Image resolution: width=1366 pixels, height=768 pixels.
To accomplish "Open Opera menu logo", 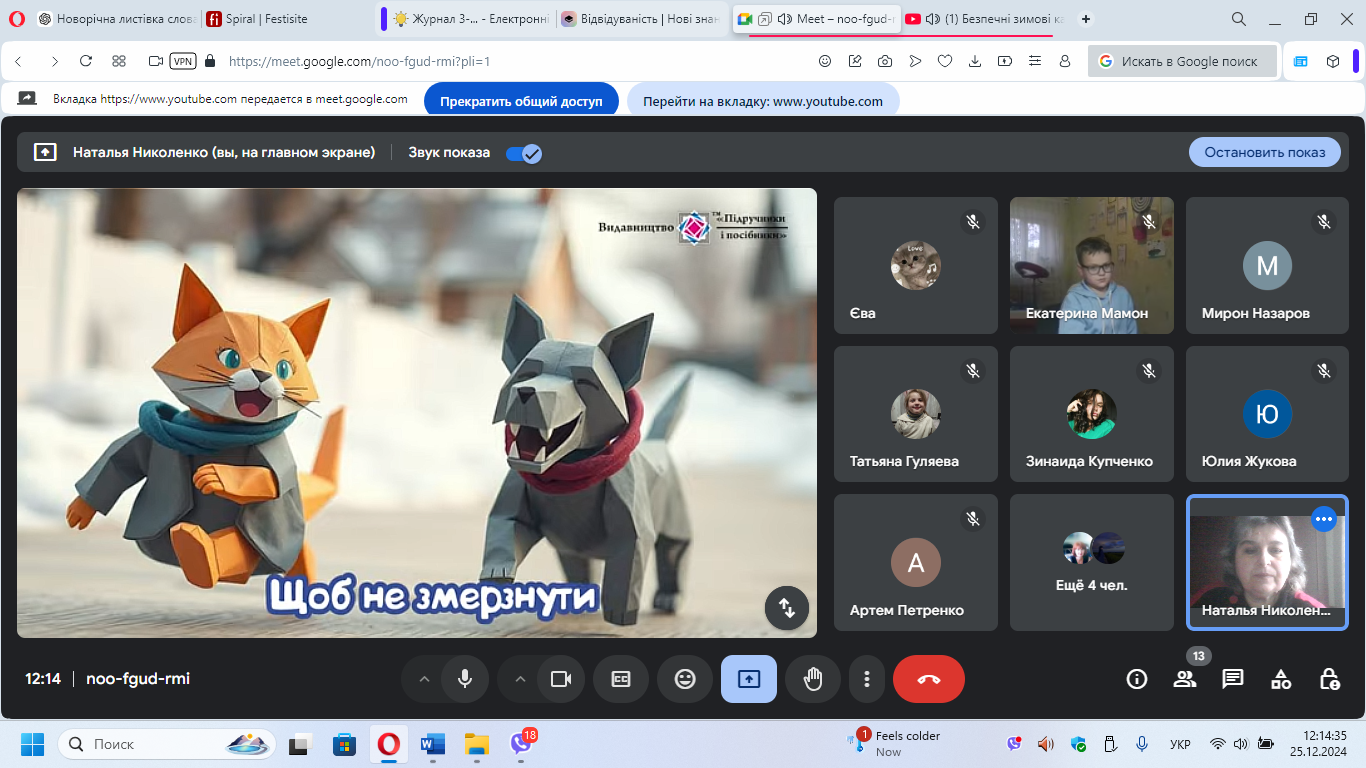I will coord(16,19).
